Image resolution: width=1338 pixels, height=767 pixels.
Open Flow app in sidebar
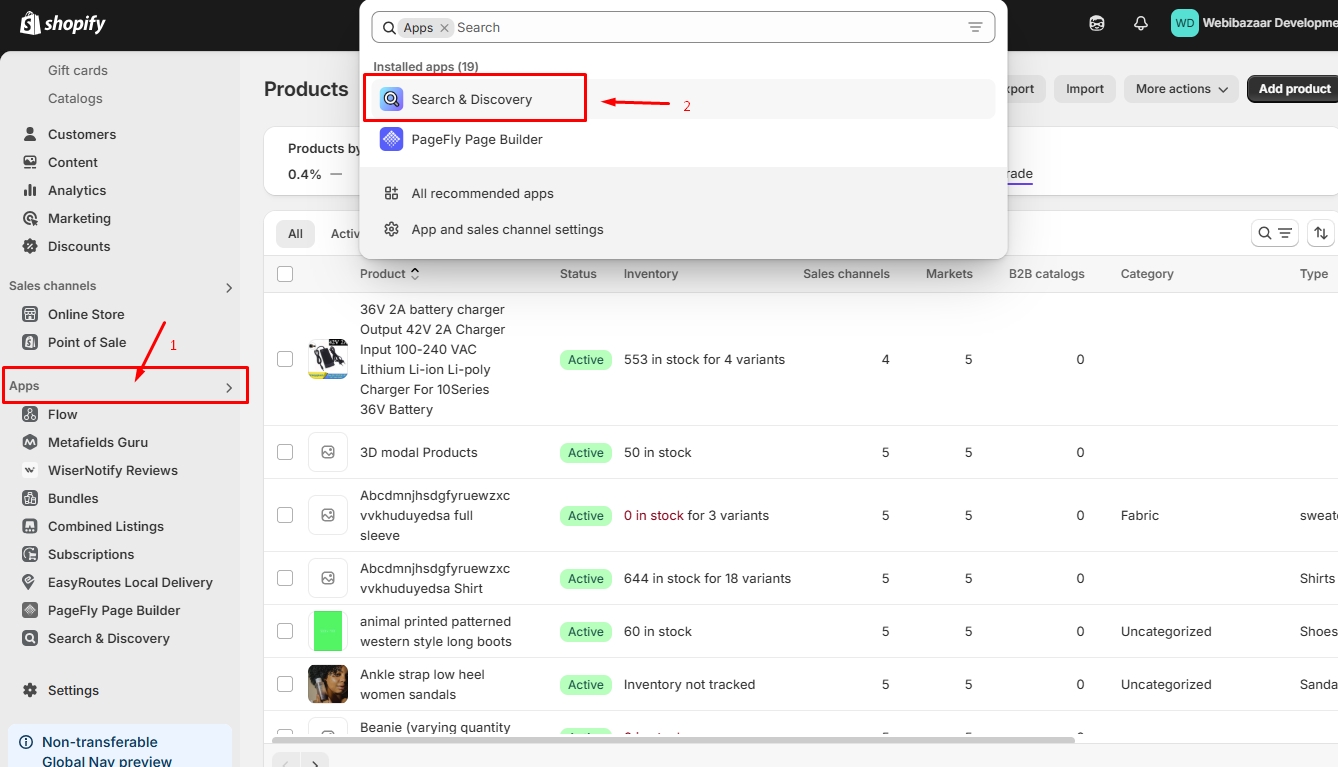[x=62, y=414]
